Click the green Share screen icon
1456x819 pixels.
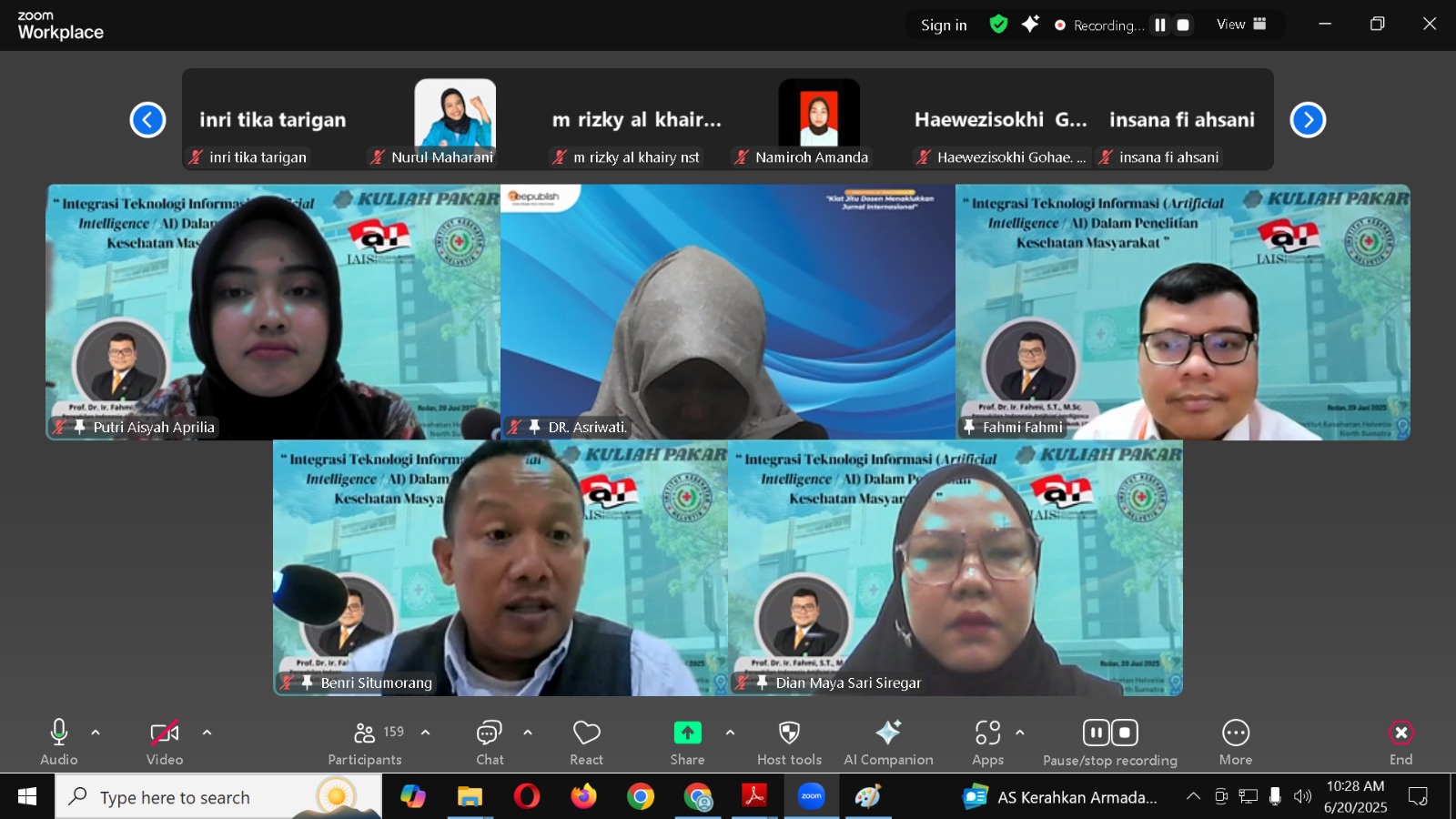coord(687,733)
